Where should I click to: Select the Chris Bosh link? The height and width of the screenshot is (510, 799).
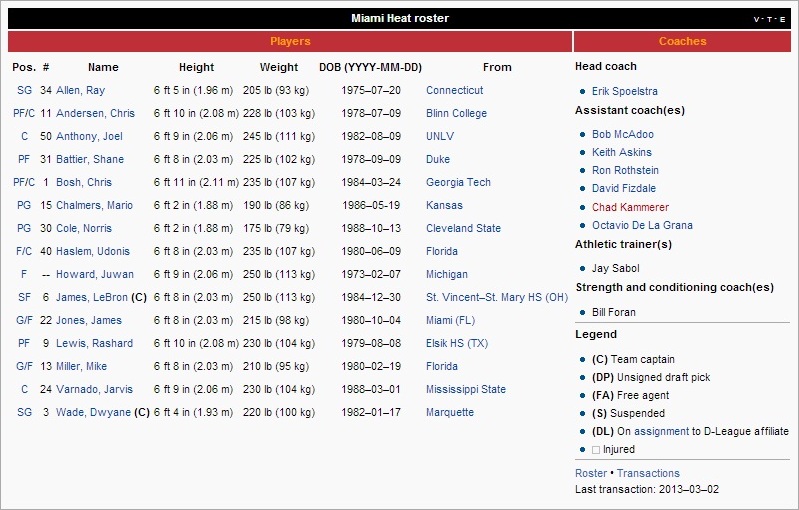pos(84,182)
